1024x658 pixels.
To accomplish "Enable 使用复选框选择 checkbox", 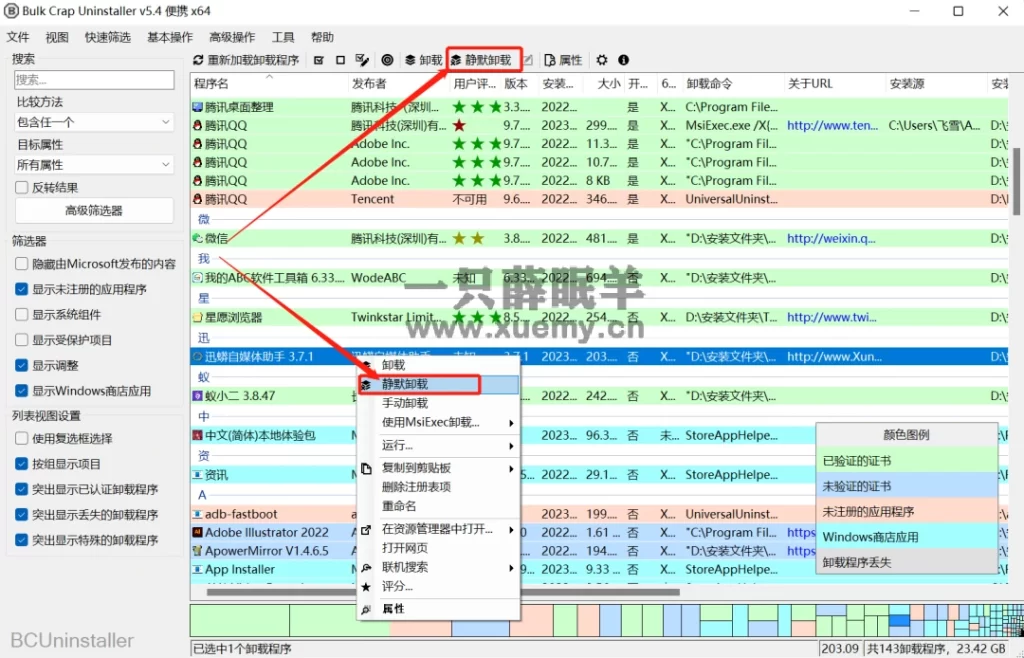I will pos(22,439).
